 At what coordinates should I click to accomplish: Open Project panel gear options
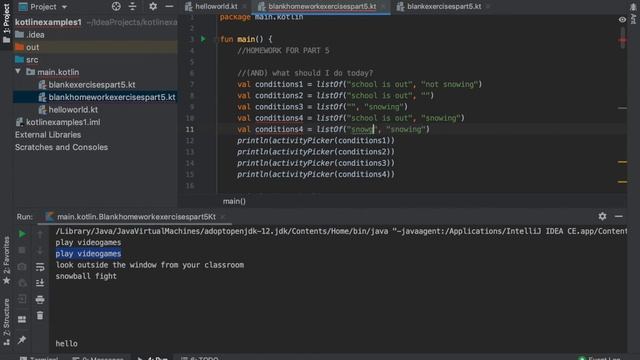tap(153, 6)
